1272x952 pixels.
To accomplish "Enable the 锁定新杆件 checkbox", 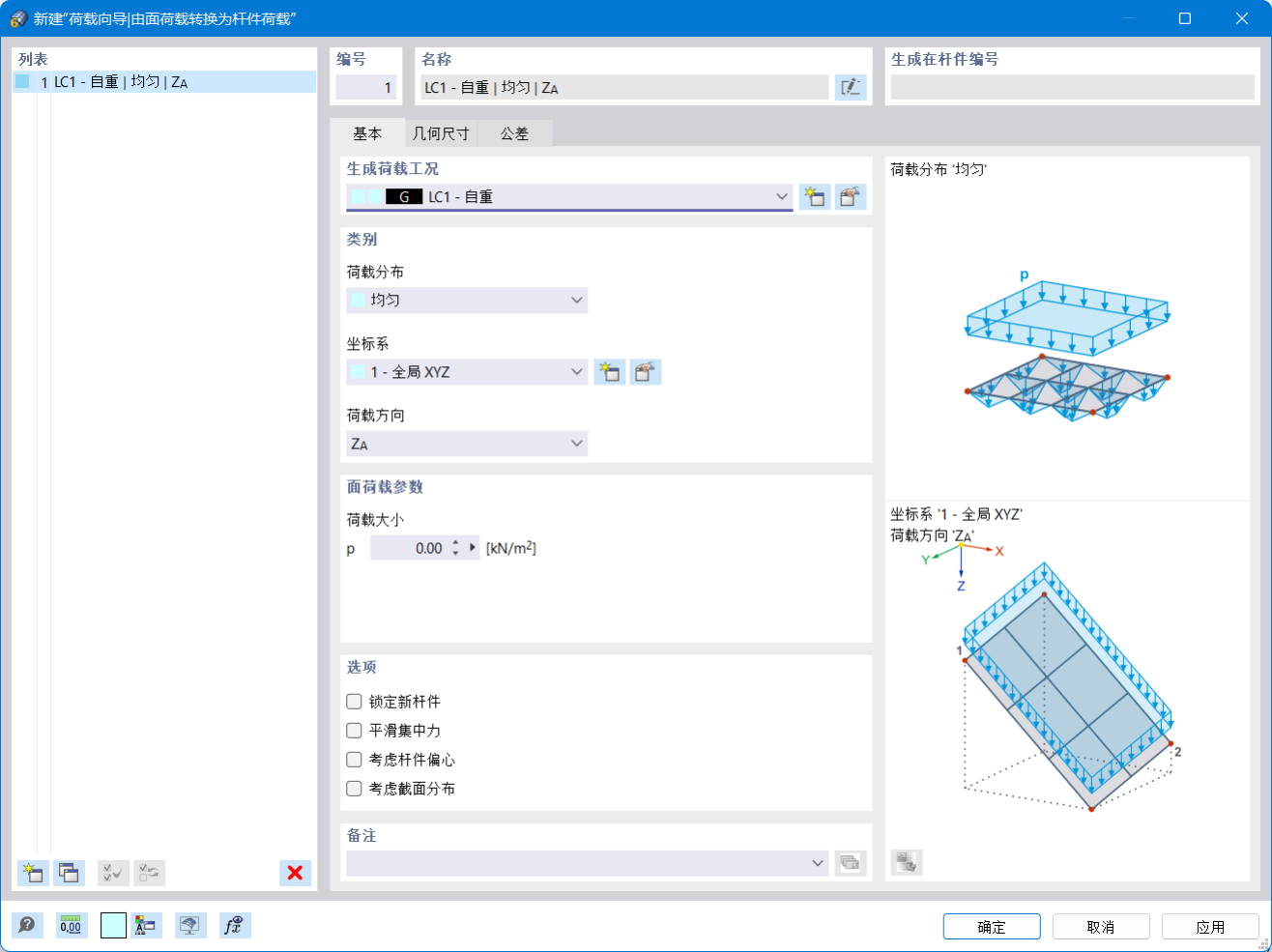I will coord(354,702).
